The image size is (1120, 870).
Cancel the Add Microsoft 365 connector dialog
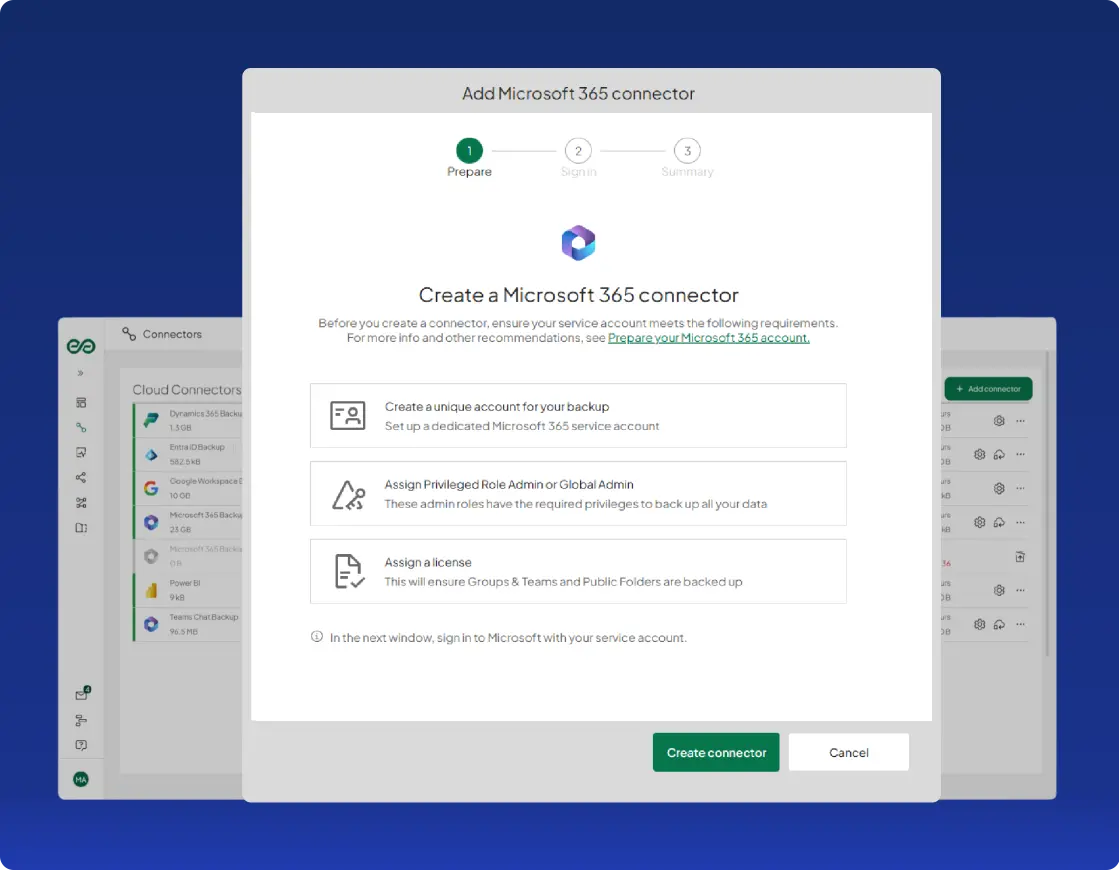coord(849,752)
